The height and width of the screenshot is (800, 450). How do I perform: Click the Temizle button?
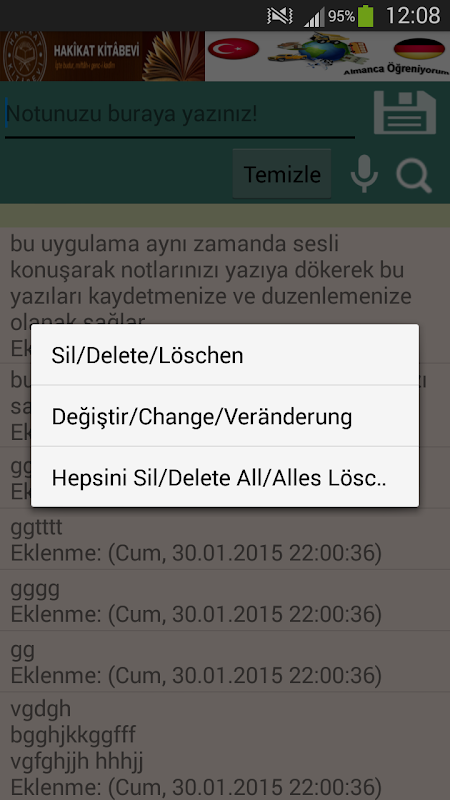[x=282, y=174]
